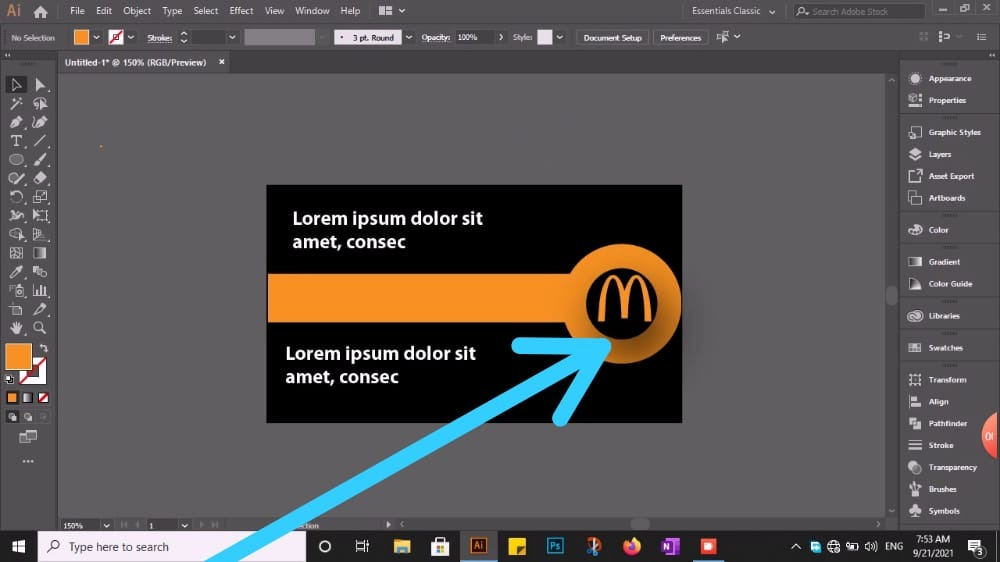Image resolution: width=1000 pixels, height=562 pixels.
Task: Switch to Draw Behind mode
Action: (27, 417)
